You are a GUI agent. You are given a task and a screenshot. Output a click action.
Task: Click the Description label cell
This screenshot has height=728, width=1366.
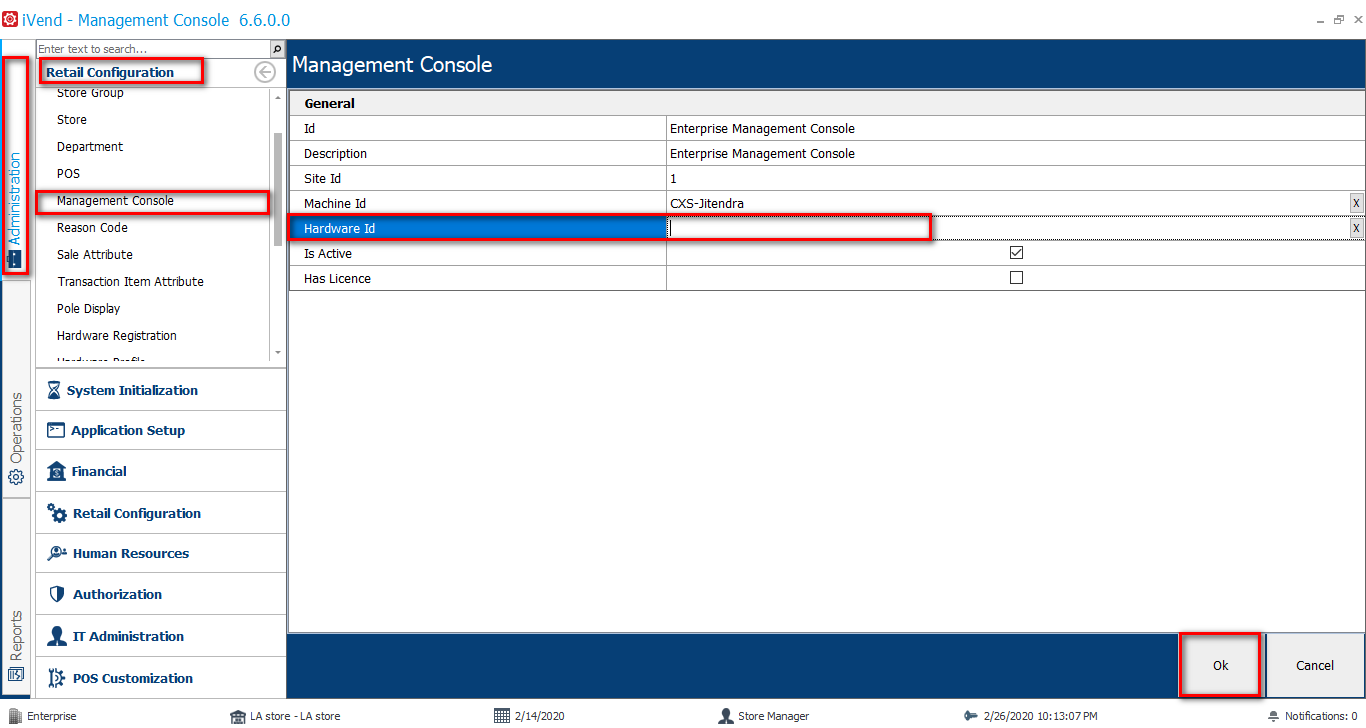478,154
